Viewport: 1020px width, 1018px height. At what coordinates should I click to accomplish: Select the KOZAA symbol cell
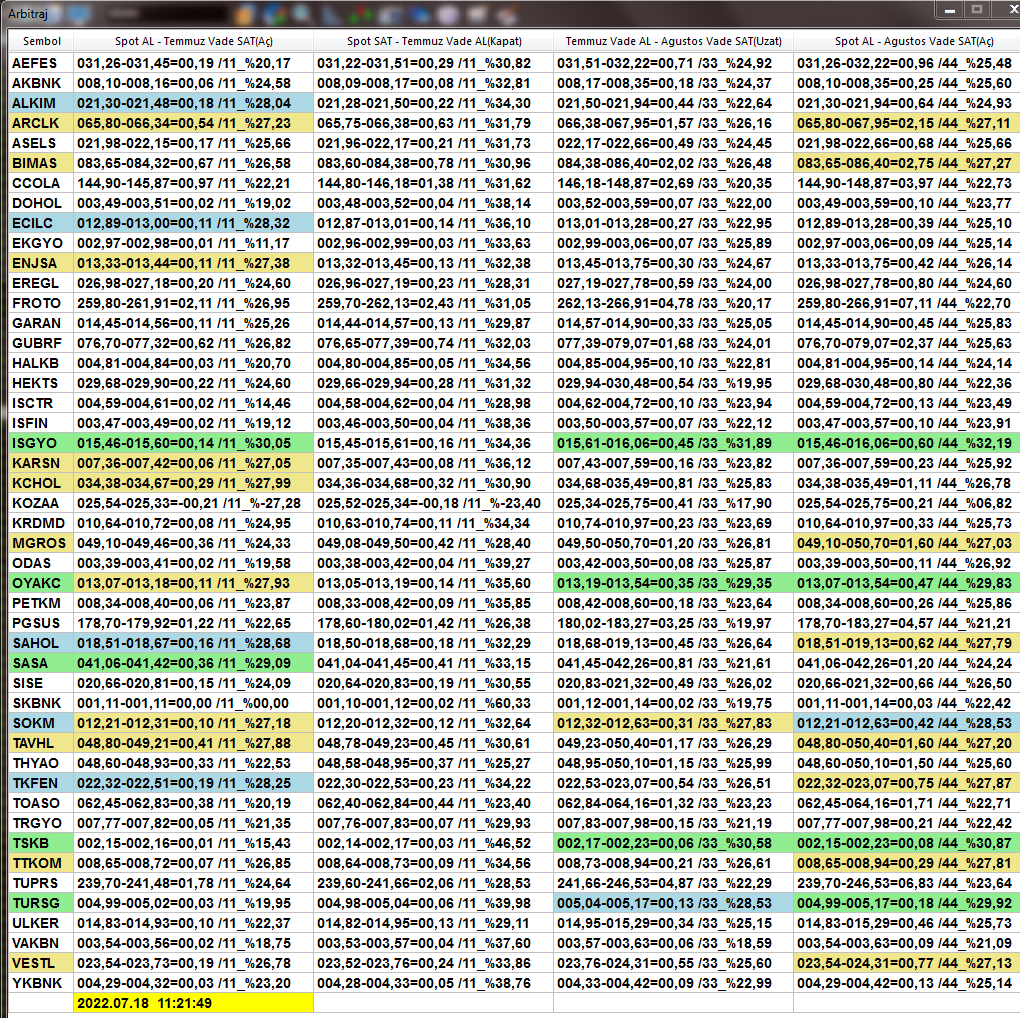pos(41,503)
